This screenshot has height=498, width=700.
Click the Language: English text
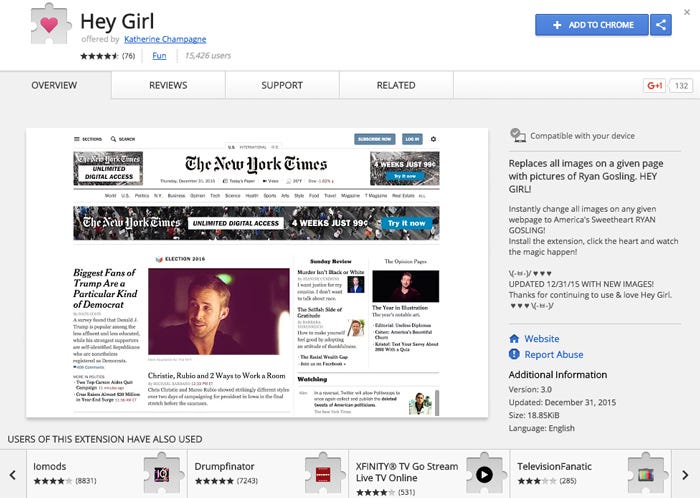click(542, 428)
